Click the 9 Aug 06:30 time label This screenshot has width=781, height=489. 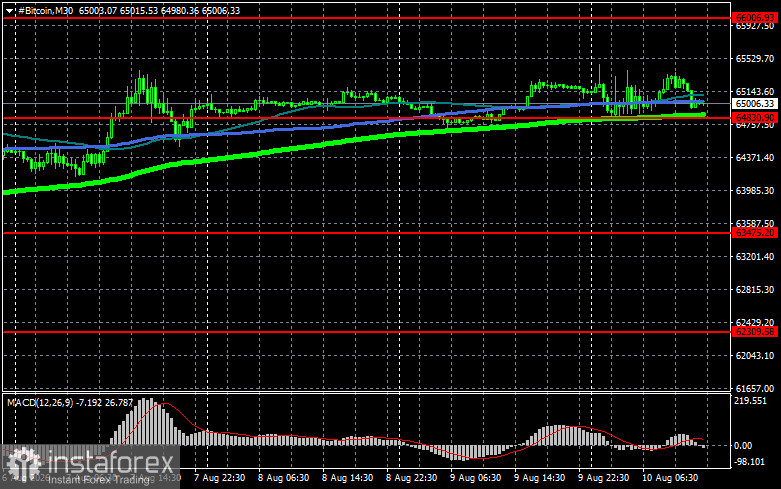click(475, 478)
